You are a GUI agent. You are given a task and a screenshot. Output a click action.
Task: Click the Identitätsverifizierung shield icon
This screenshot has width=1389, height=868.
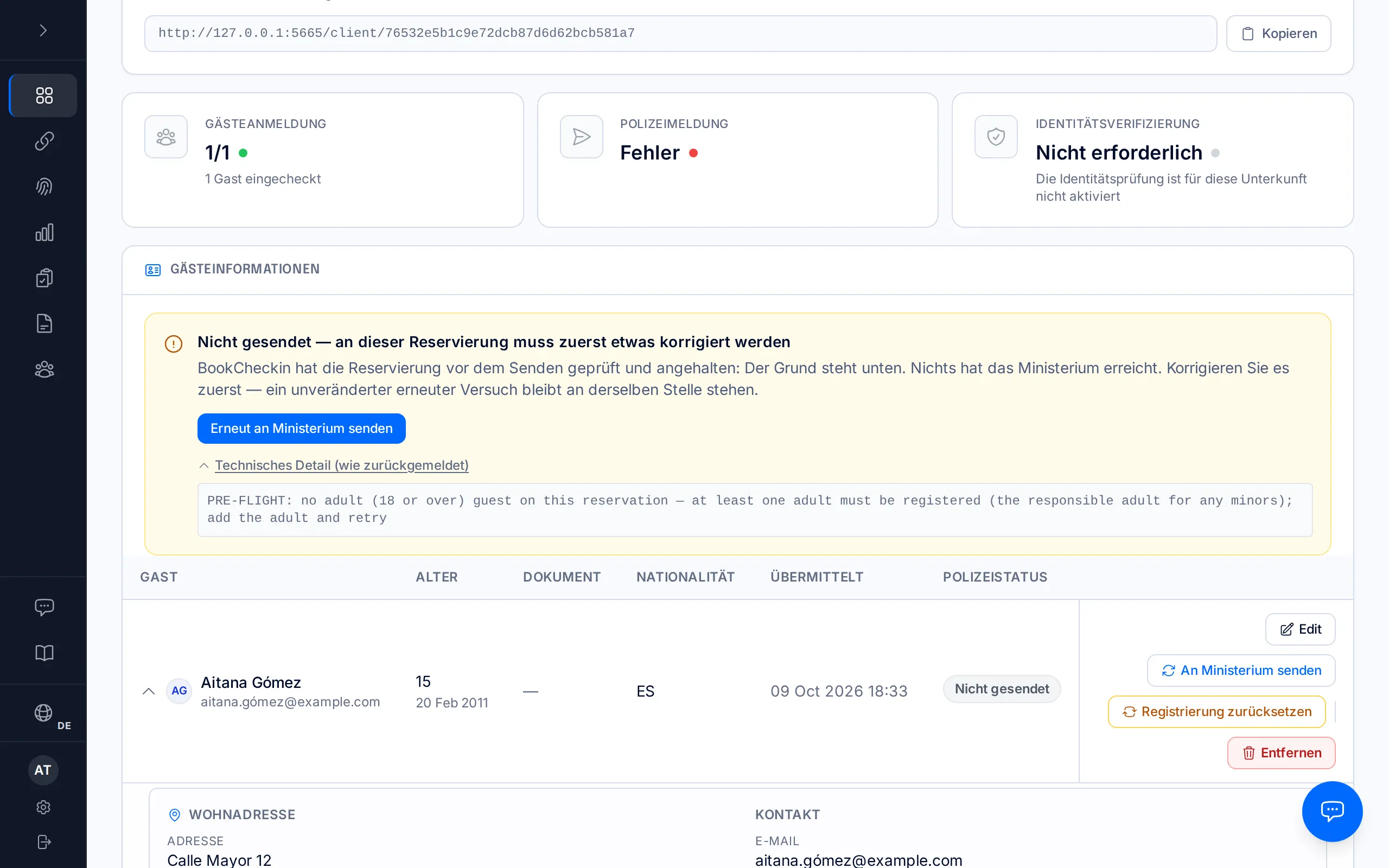(x=996, y=137)
